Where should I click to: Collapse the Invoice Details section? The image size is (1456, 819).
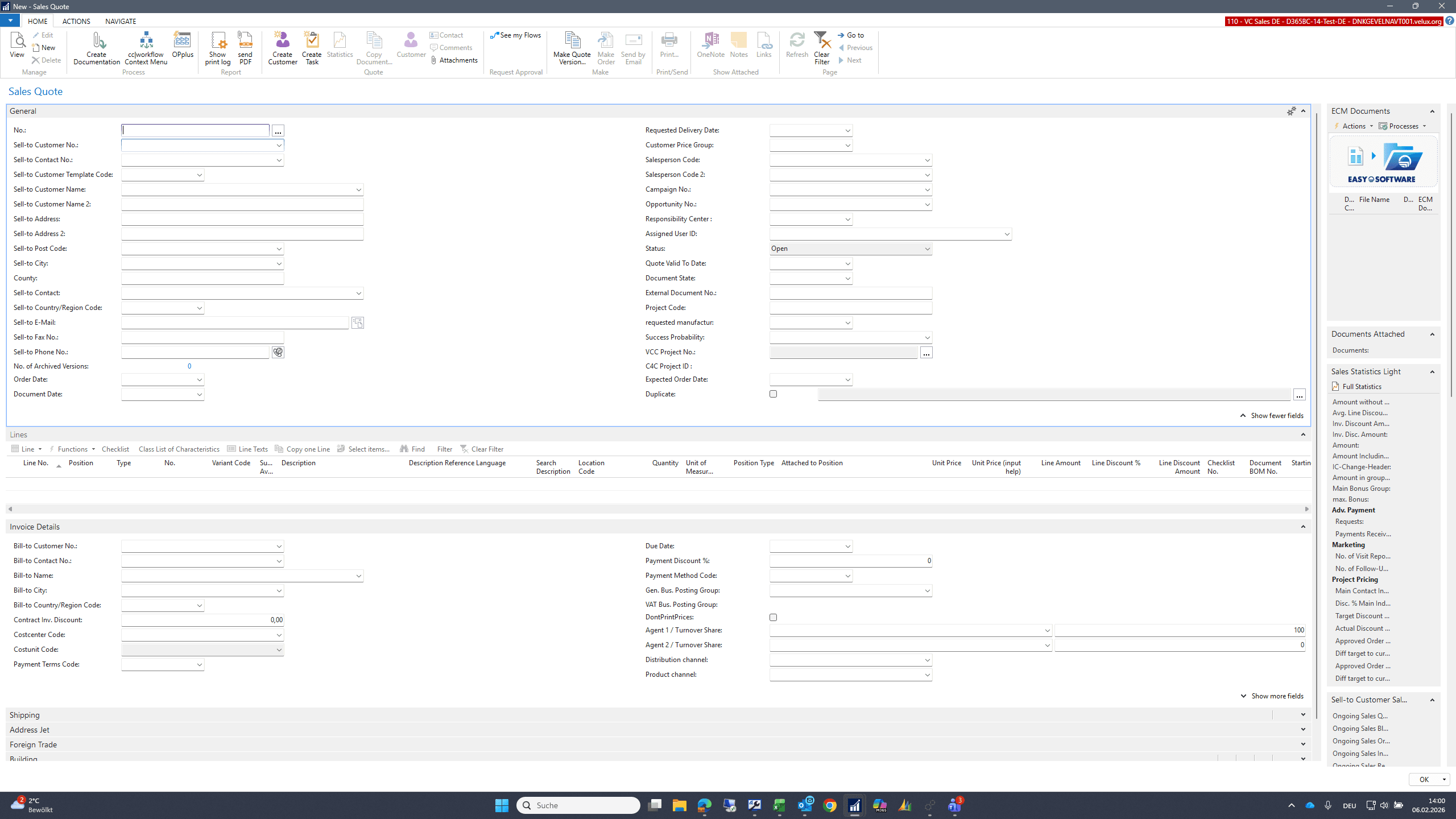[1303, 527]
